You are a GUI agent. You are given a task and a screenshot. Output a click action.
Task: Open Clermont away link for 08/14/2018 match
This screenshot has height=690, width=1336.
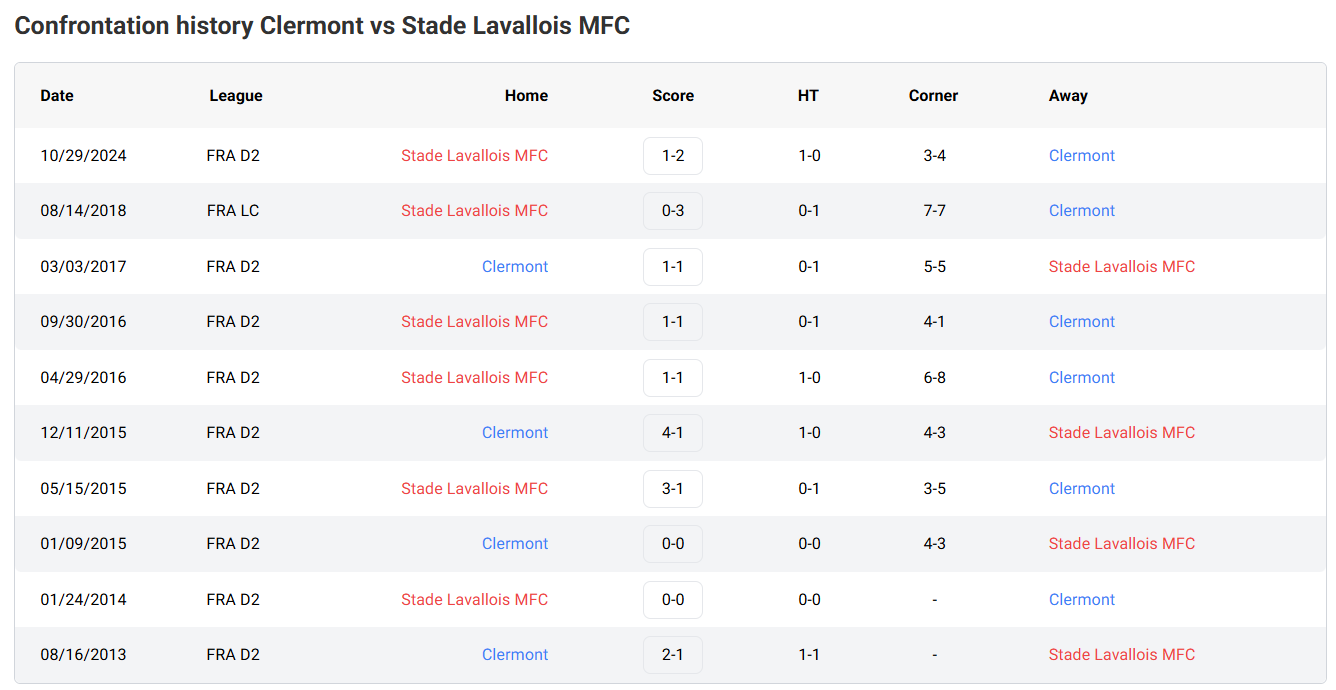tap(1081, 211)
